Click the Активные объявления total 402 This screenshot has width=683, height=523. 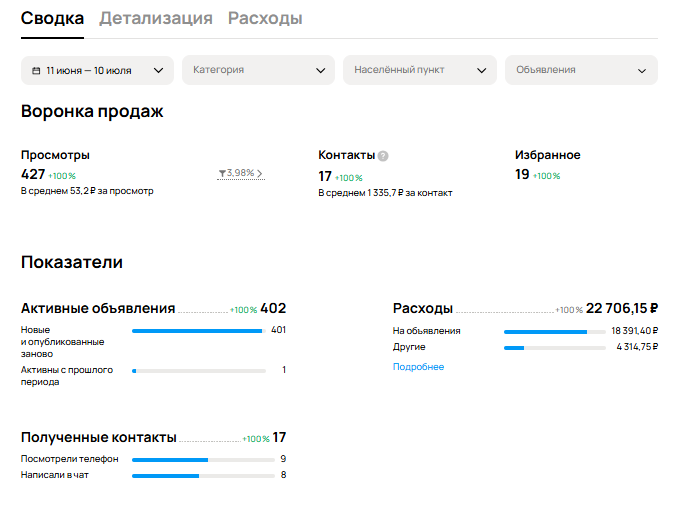[273, 308]
